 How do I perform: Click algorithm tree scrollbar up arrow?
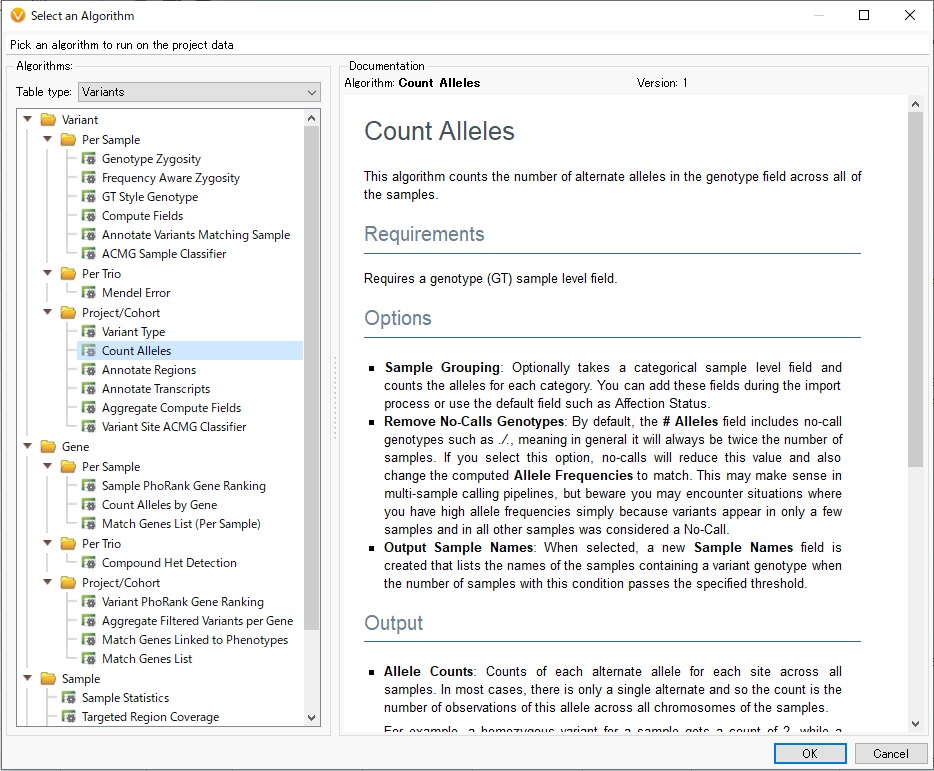point(312,118)
